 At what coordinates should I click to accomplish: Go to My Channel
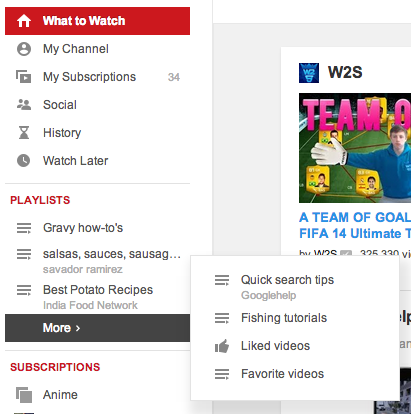point(76,49)
